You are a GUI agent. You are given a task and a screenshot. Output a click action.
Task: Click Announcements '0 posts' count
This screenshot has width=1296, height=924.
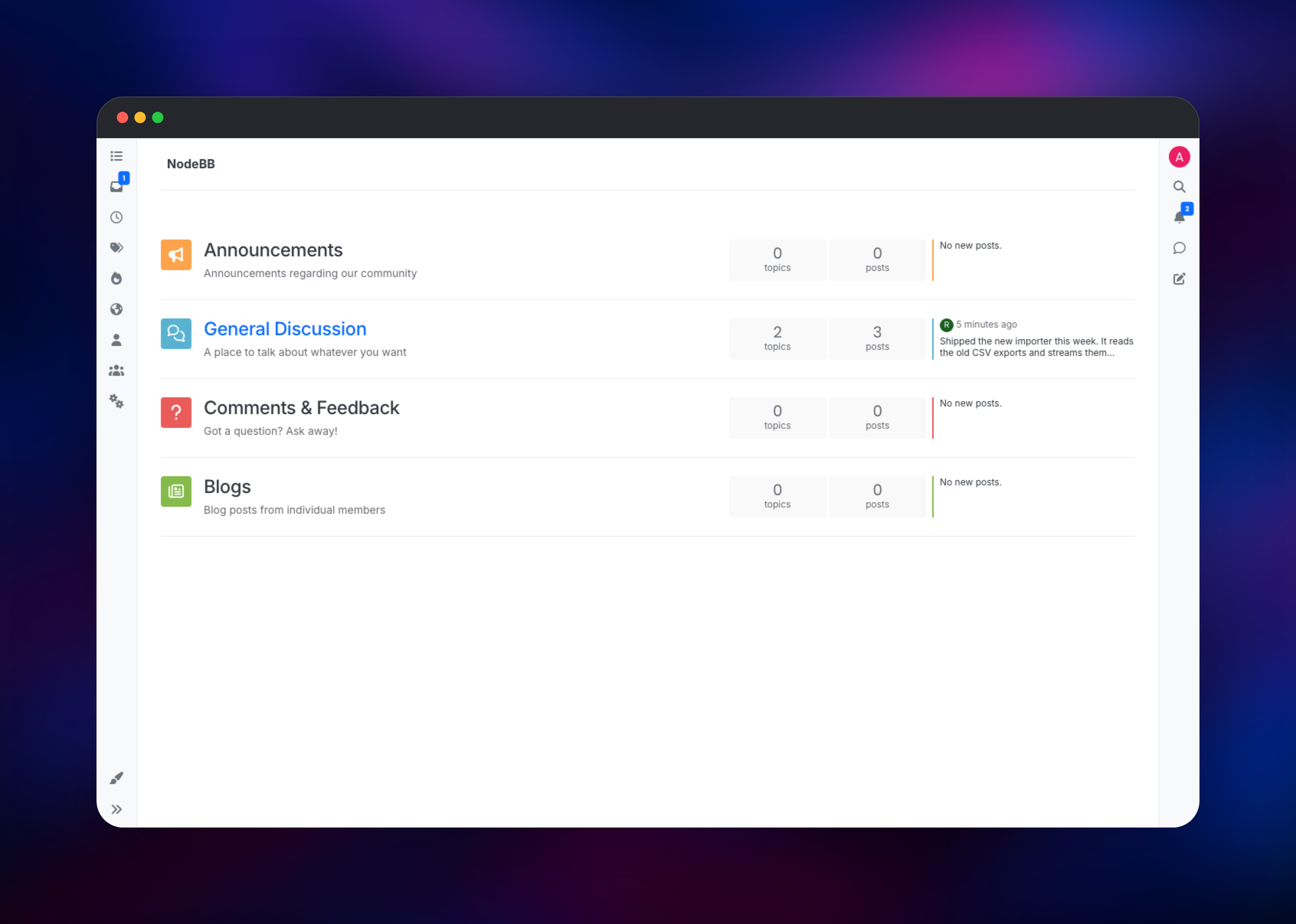877,260
